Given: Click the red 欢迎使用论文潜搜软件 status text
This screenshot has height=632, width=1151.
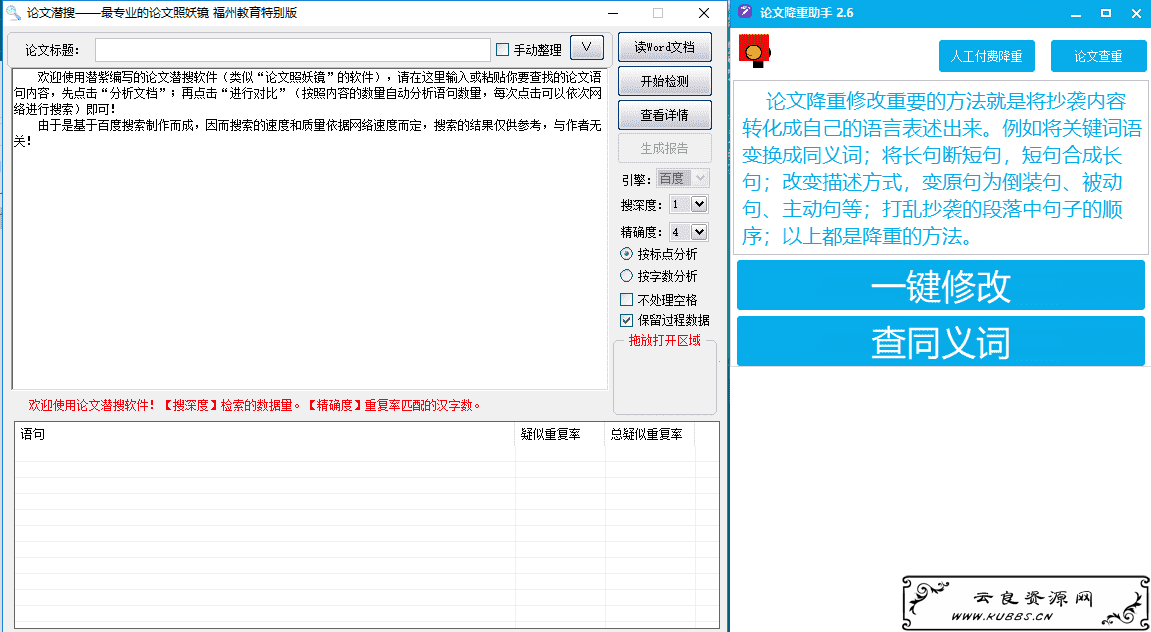Looking at the screenshot, I should pyautogui.click(x=255, y=404).
